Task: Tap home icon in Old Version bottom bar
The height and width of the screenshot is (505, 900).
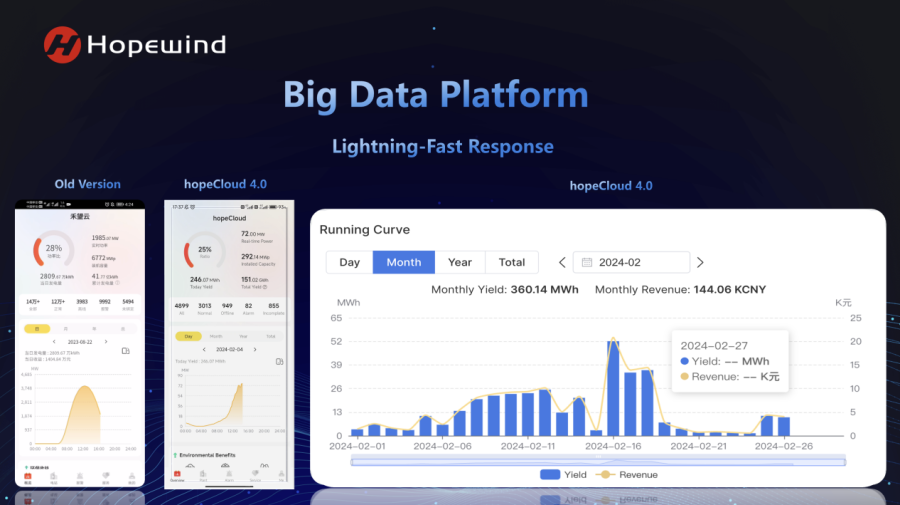Action: pyautogui.click(x=28, y=476)
